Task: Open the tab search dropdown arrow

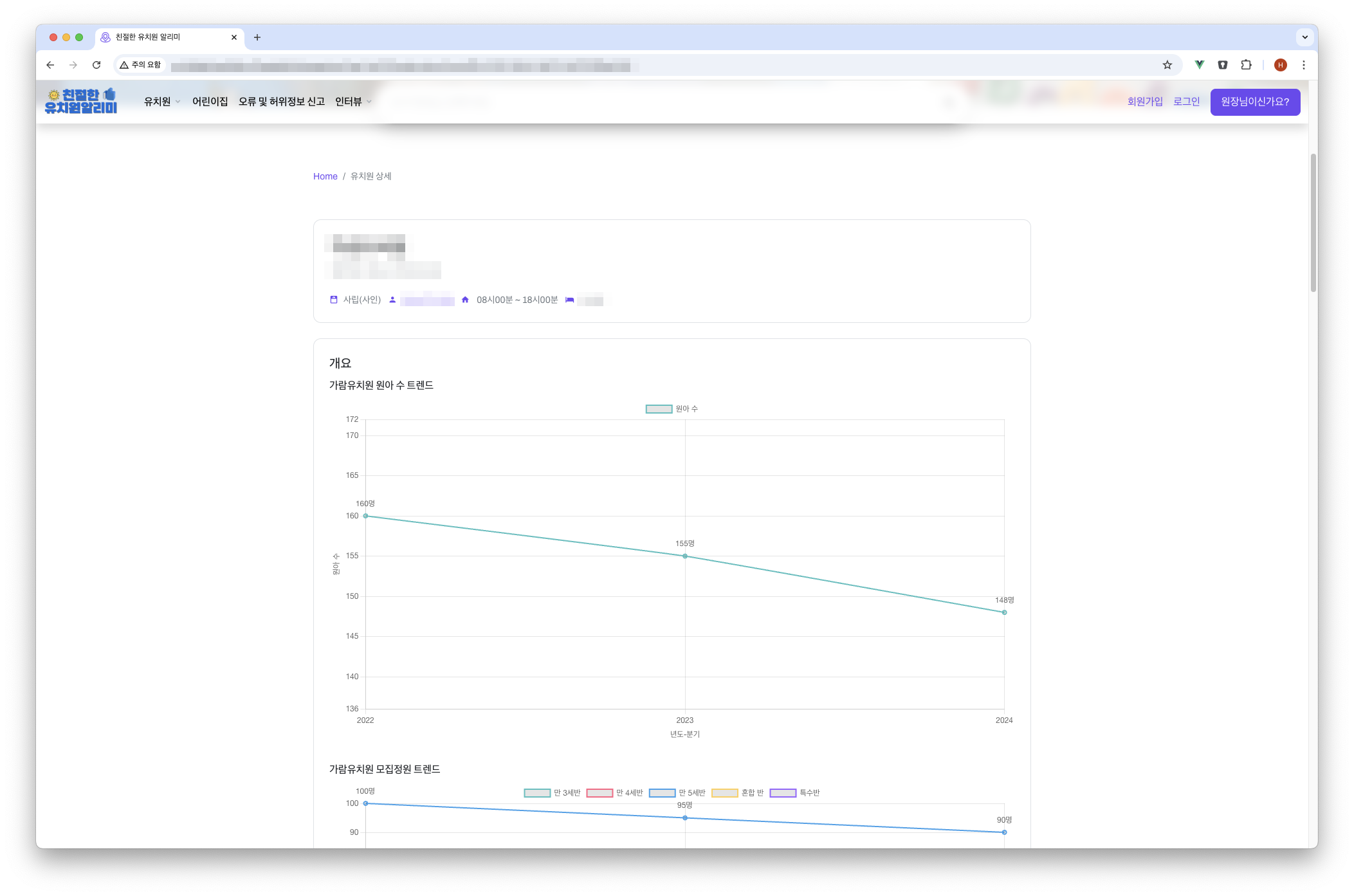Action: (1305, 37)
